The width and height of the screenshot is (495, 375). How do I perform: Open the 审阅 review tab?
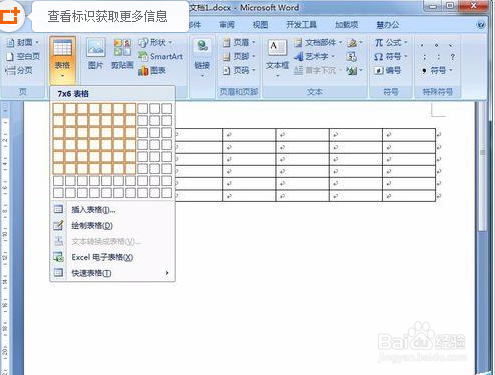tap(227, 25)
